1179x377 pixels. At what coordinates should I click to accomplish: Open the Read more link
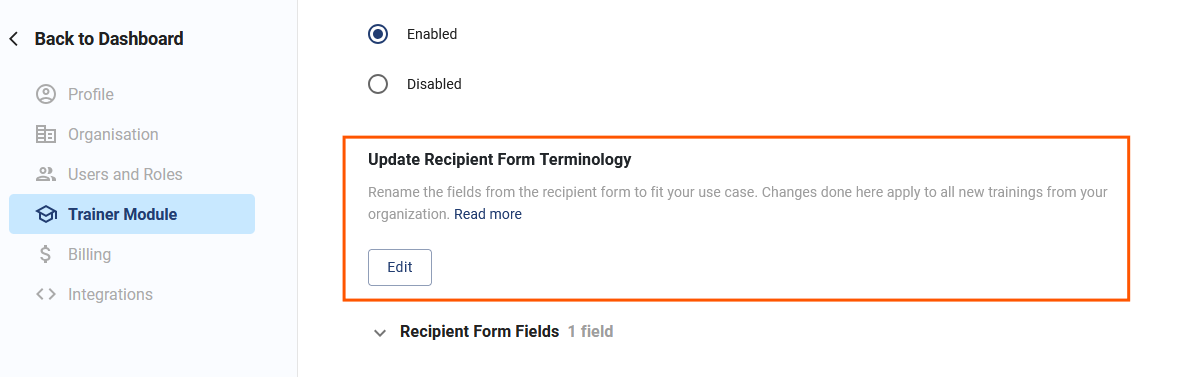click(x=488, y=214)
